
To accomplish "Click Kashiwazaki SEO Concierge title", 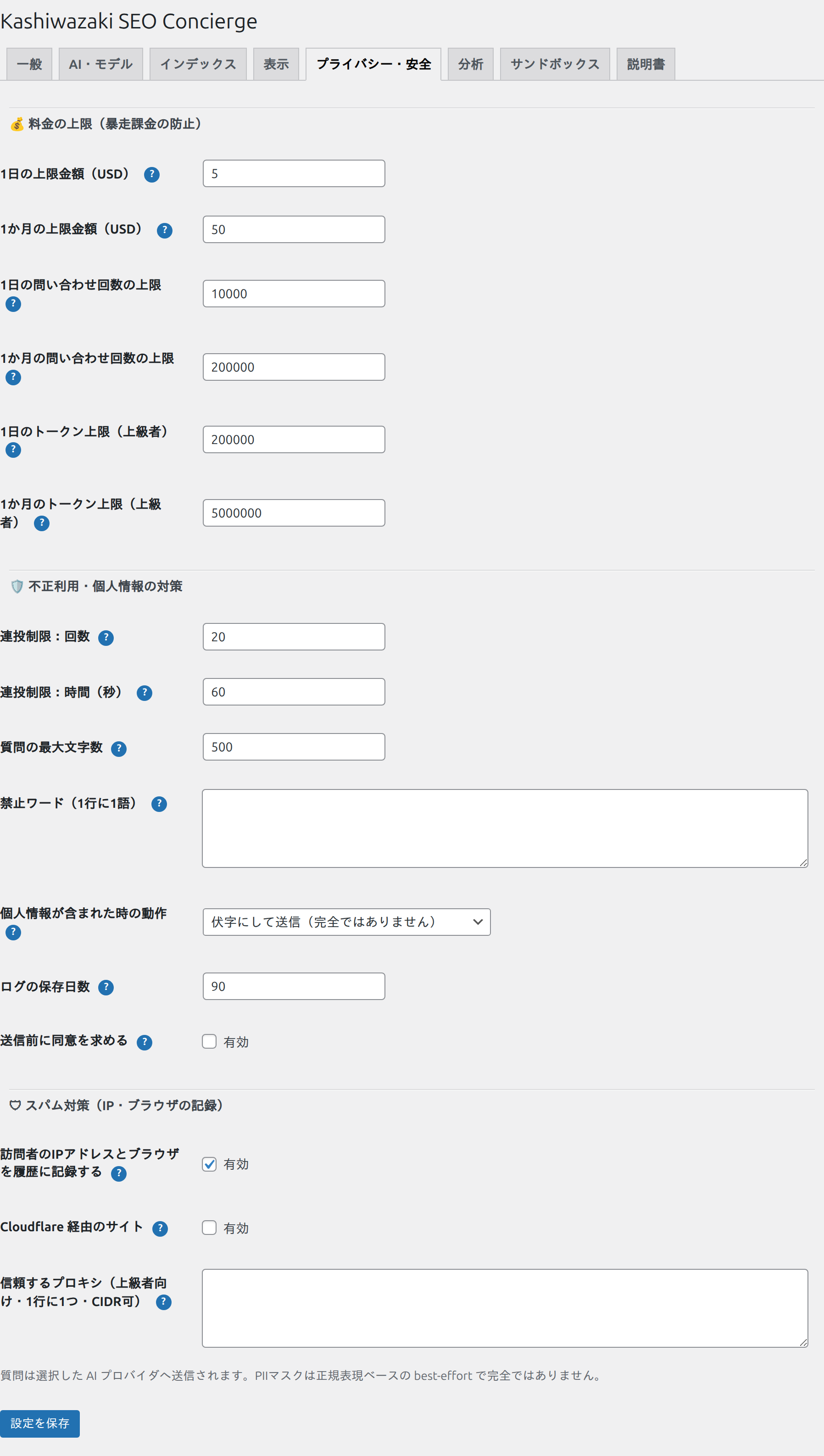I will click(128, 21).
